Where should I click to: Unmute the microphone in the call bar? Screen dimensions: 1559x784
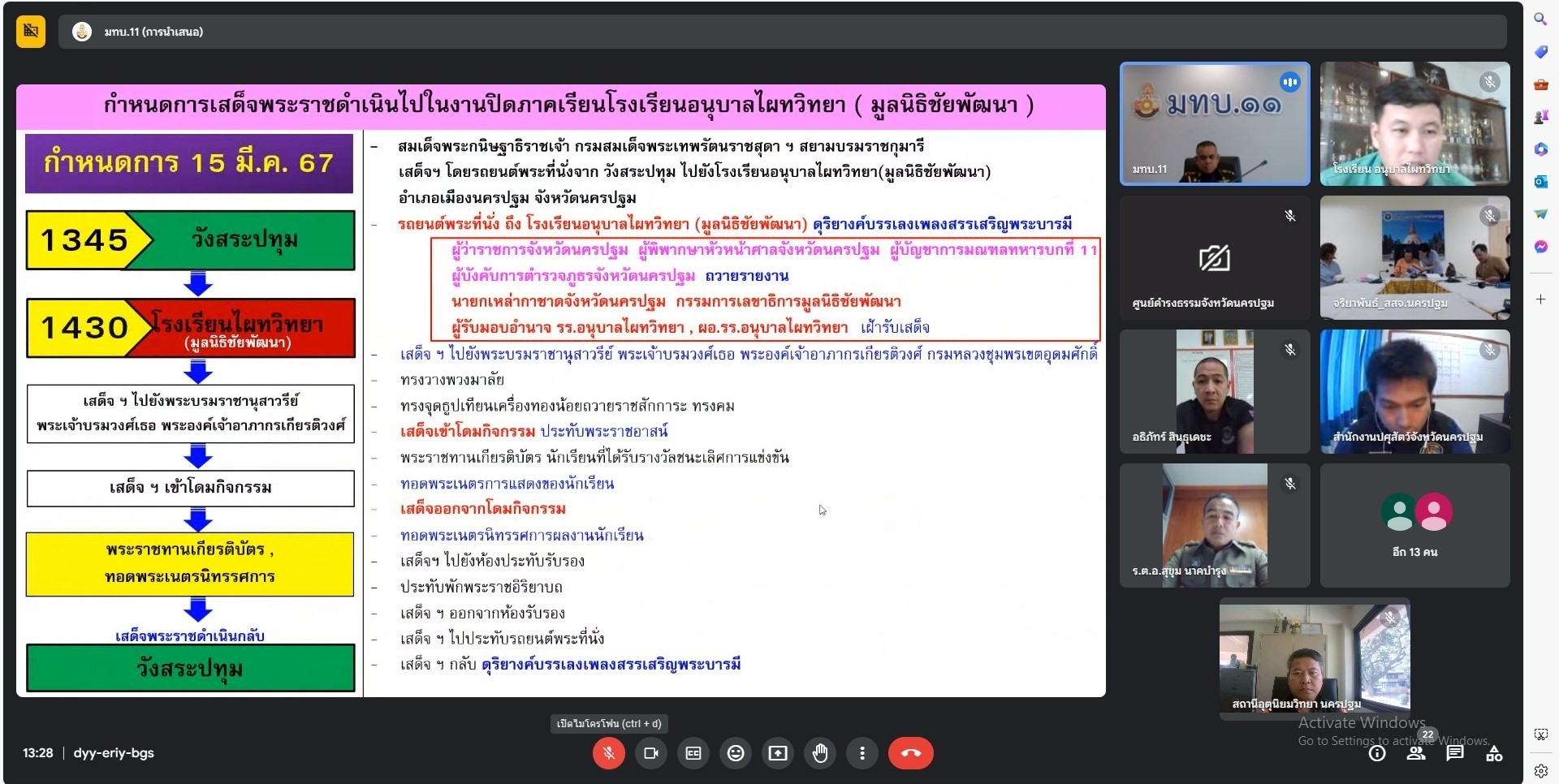click(608, 753)
